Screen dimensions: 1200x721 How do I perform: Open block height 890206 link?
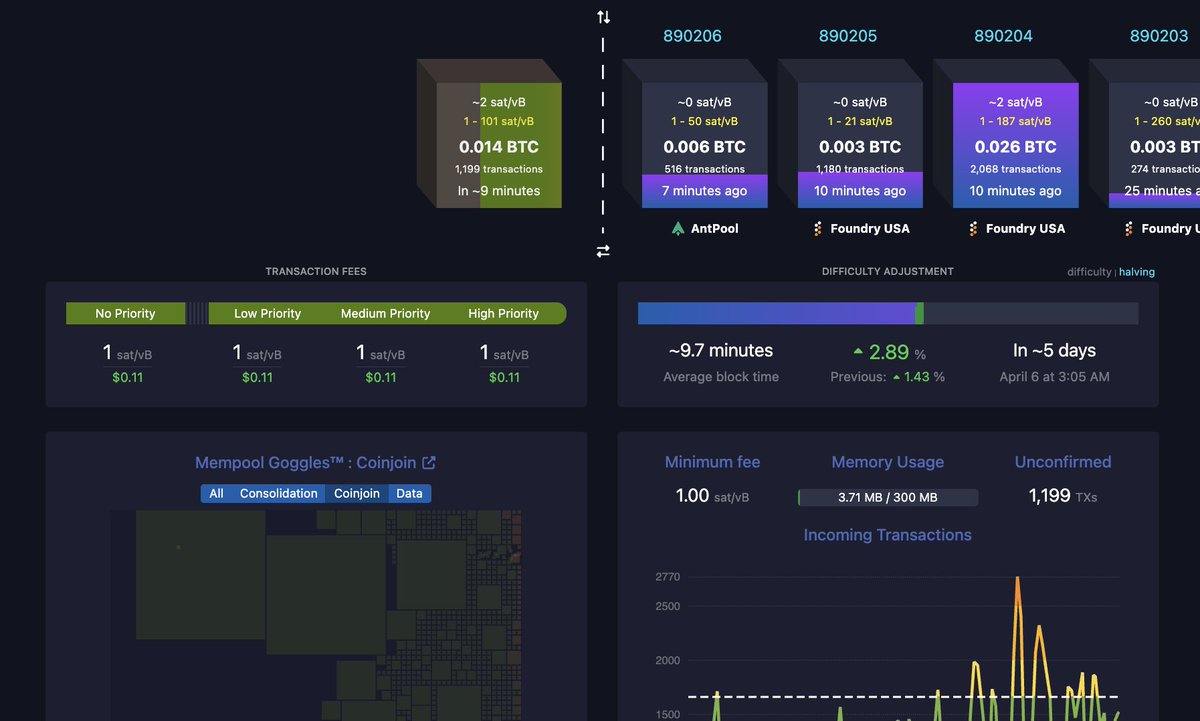pos(692,36)
